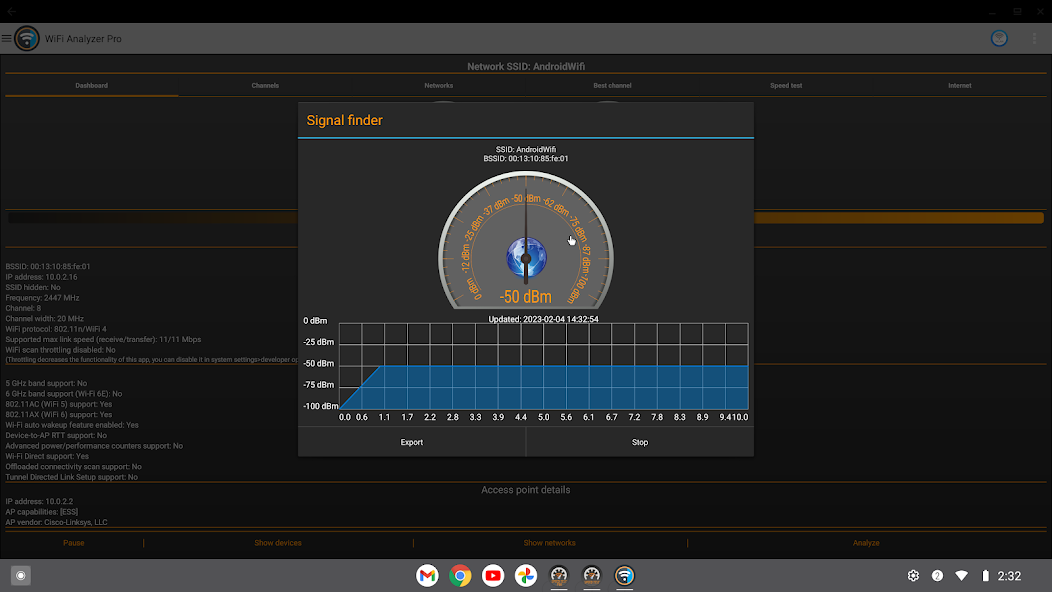Export the signal finder data
This screenshot has height=592, width=1052.
[412, 442]
